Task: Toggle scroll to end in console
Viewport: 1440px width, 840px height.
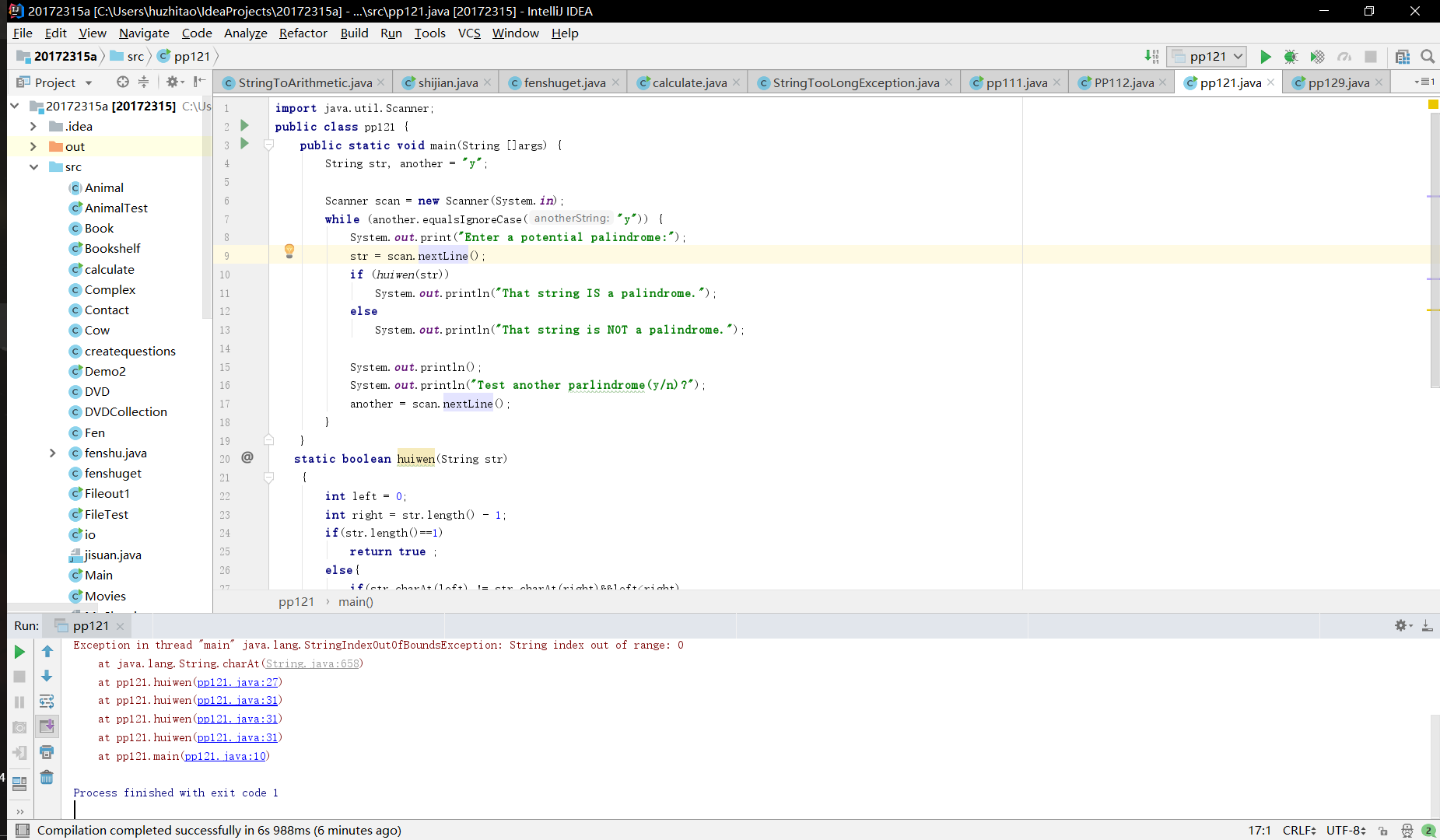Action: coord(47,726)
